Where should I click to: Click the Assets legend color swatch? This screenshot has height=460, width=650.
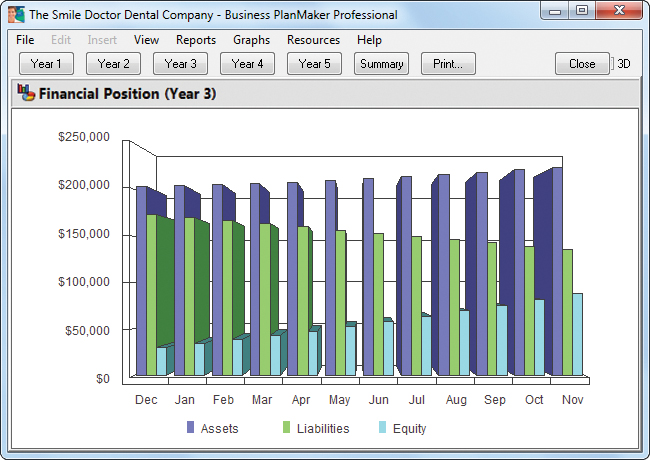click(x=190, y=428)
